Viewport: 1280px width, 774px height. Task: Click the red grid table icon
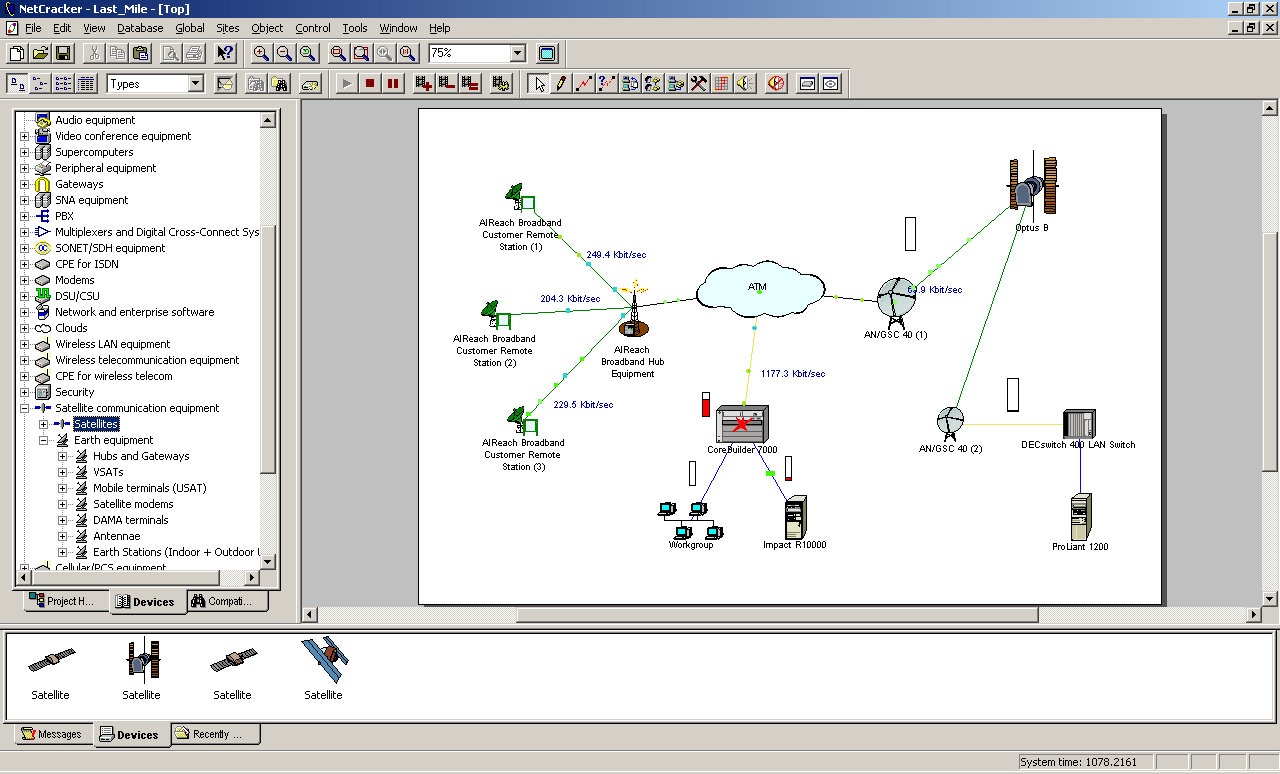pyautogui.click(x=722, y=84)
